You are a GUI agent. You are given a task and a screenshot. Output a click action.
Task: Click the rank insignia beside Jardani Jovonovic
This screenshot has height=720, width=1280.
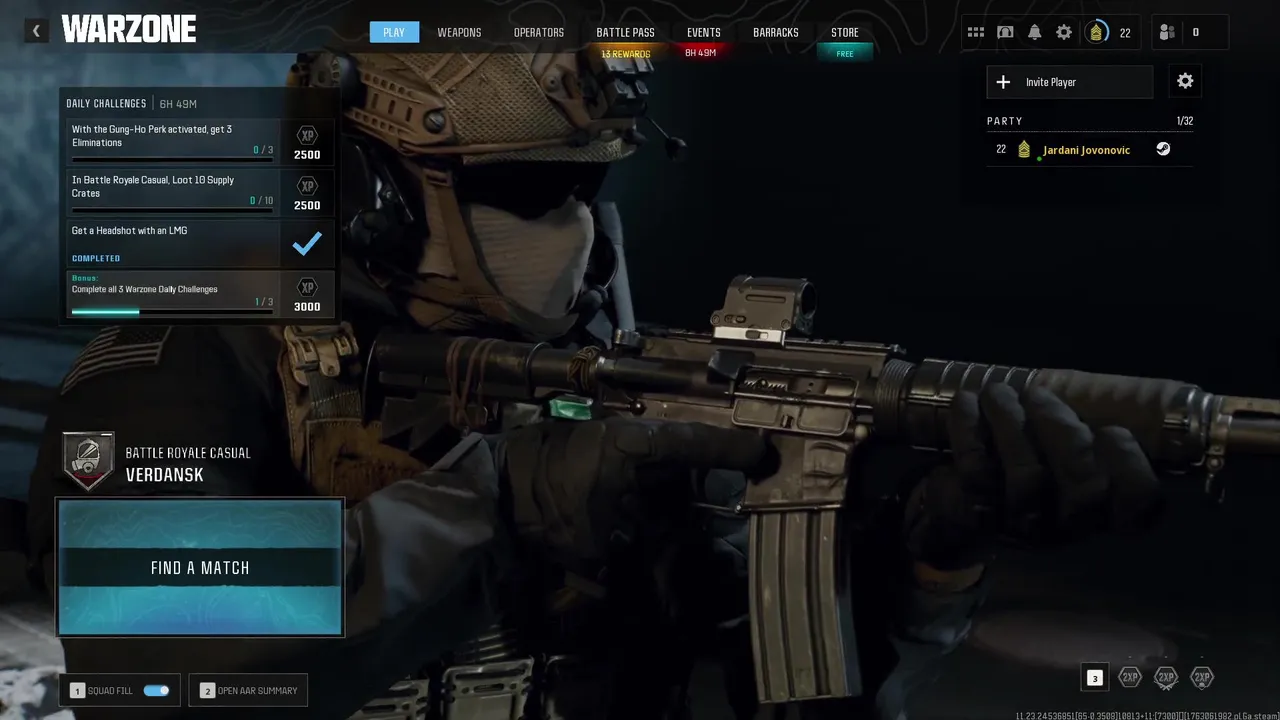tap(1024, 149)
